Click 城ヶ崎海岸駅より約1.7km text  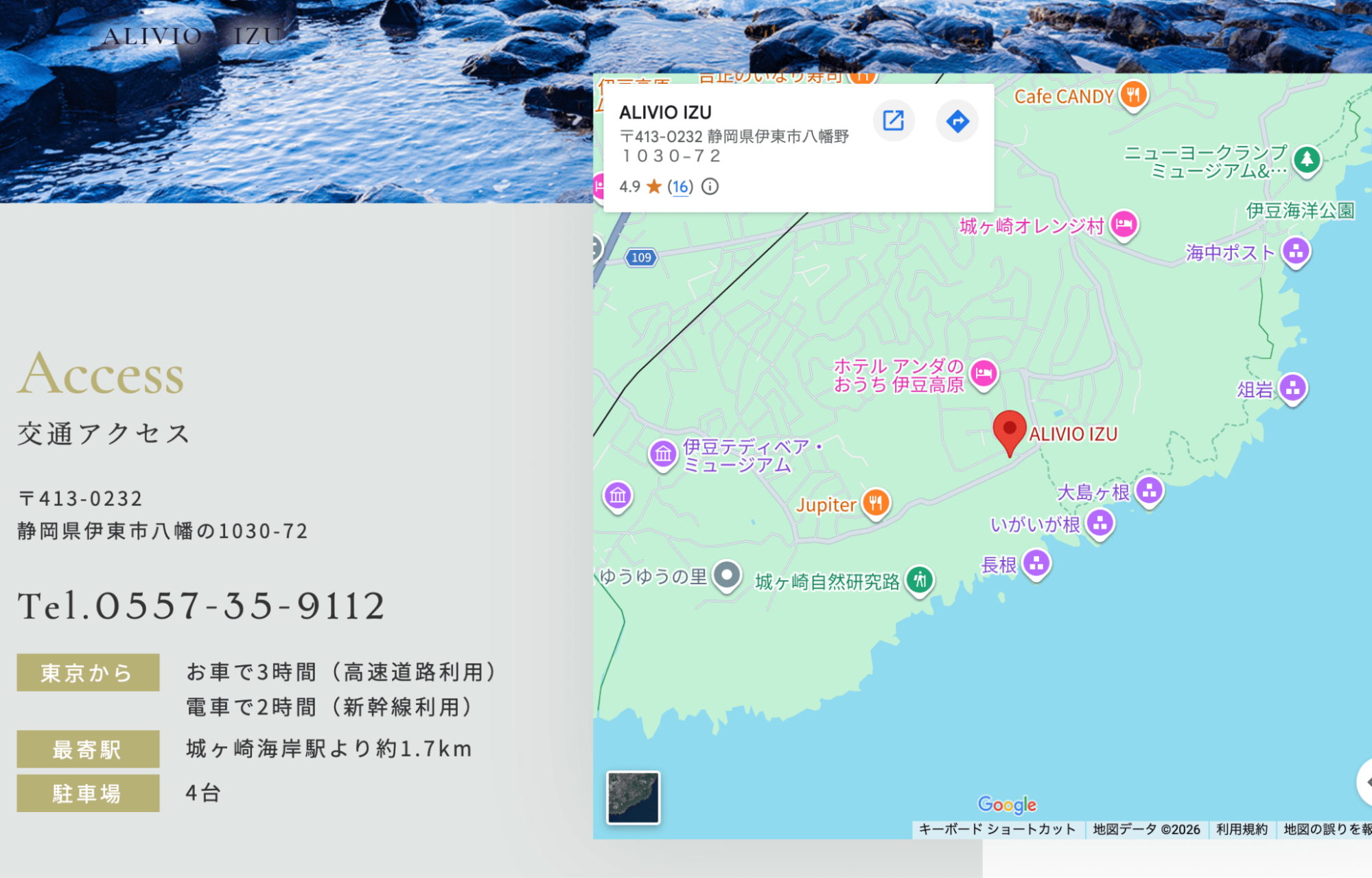(329, 748)
